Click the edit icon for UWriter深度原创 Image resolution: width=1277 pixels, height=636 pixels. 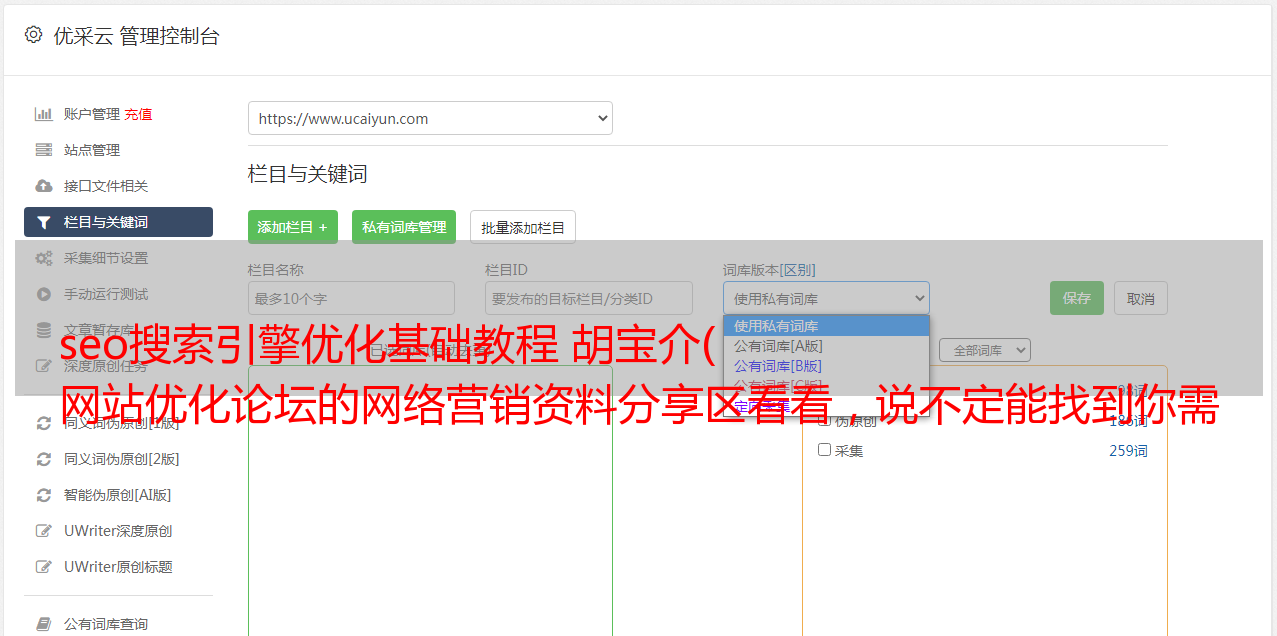click(x=44, y=531)
